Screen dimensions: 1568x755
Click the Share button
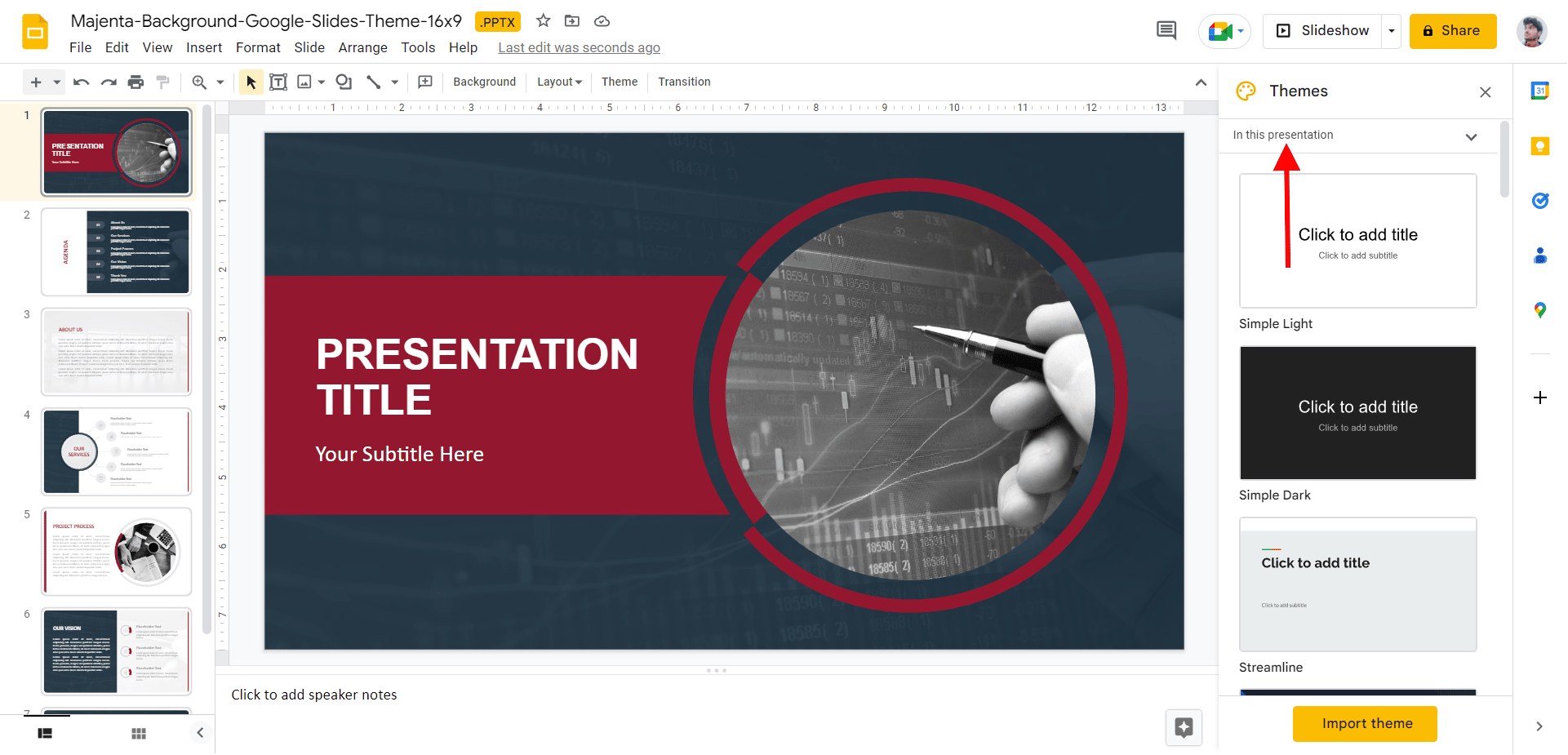1452,31
